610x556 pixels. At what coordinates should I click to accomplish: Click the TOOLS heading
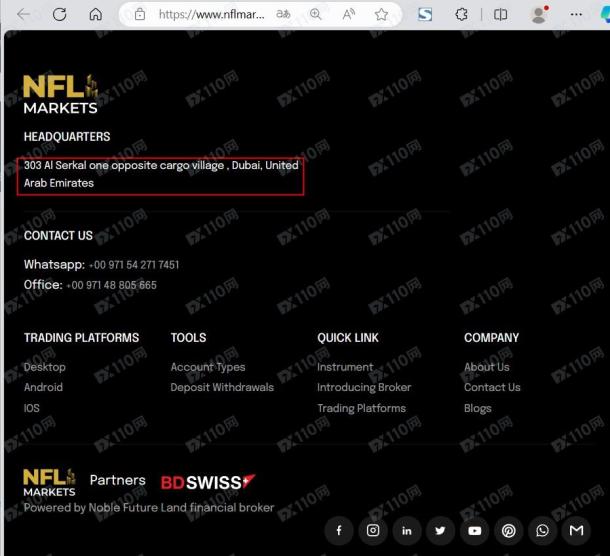tap(188, 337)
